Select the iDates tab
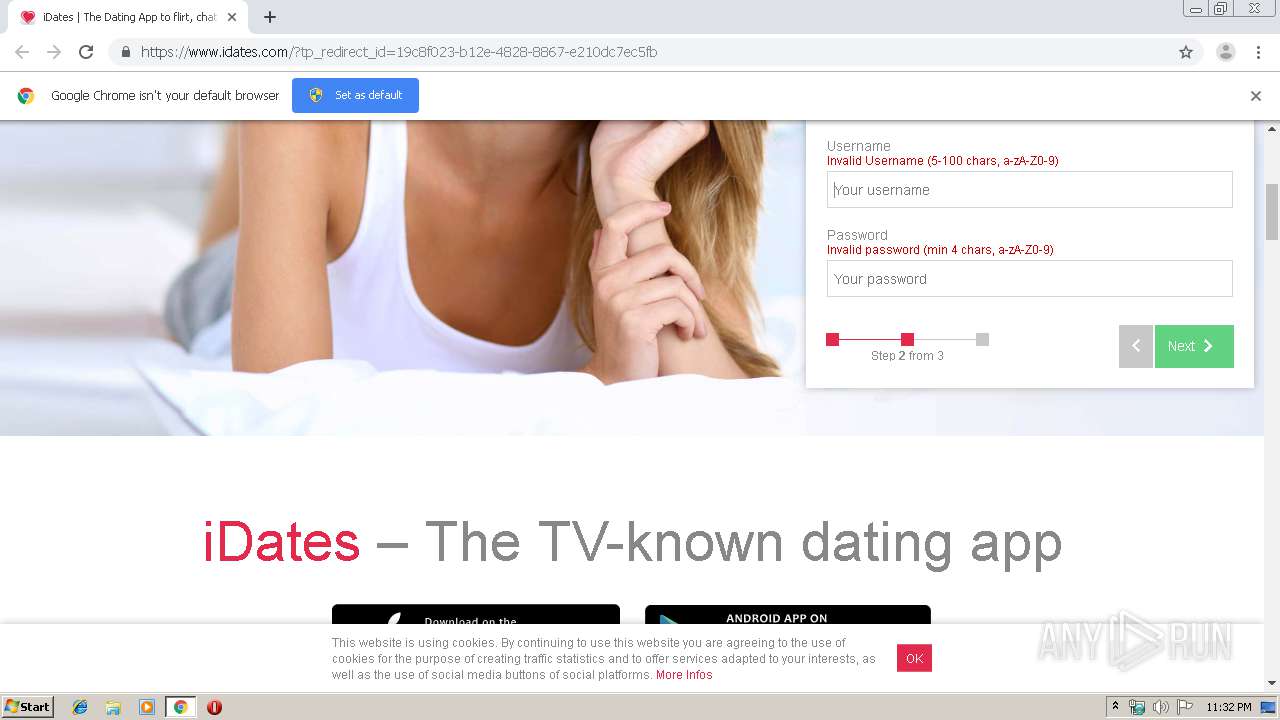 pyautogui.click(x=127, y=17)
